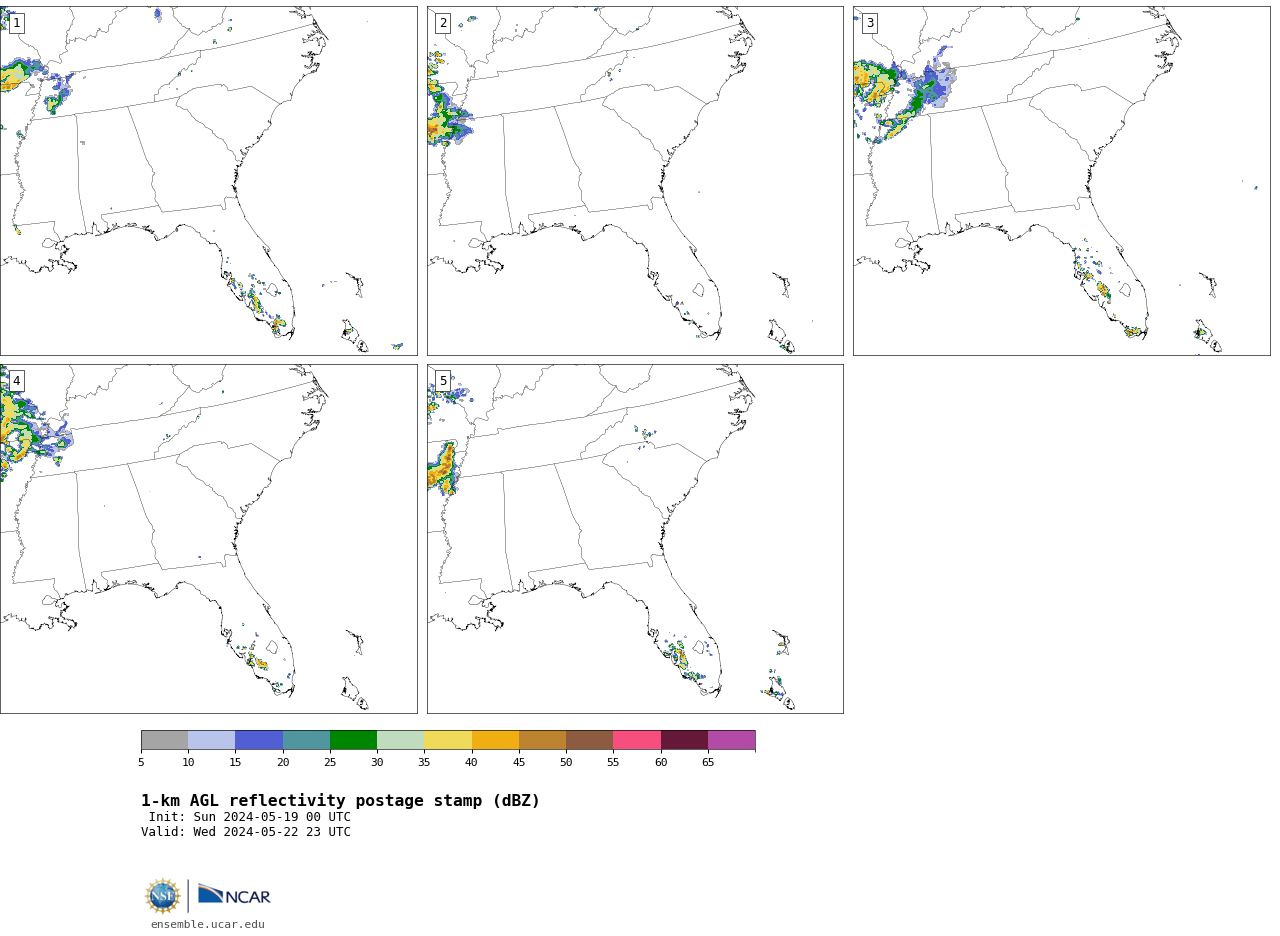Open postage stamp map member 4
The height and width of the screenshot is (936, 1280).
[208, 539]
